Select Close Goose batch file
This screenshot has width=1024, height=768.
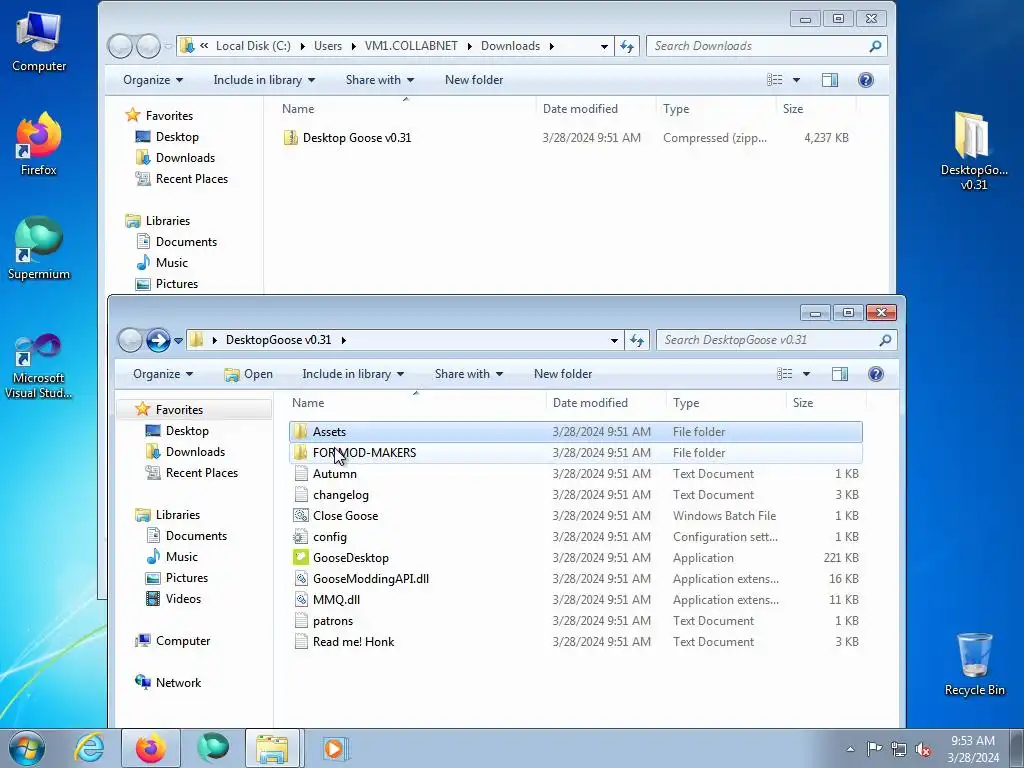(575, 516)
